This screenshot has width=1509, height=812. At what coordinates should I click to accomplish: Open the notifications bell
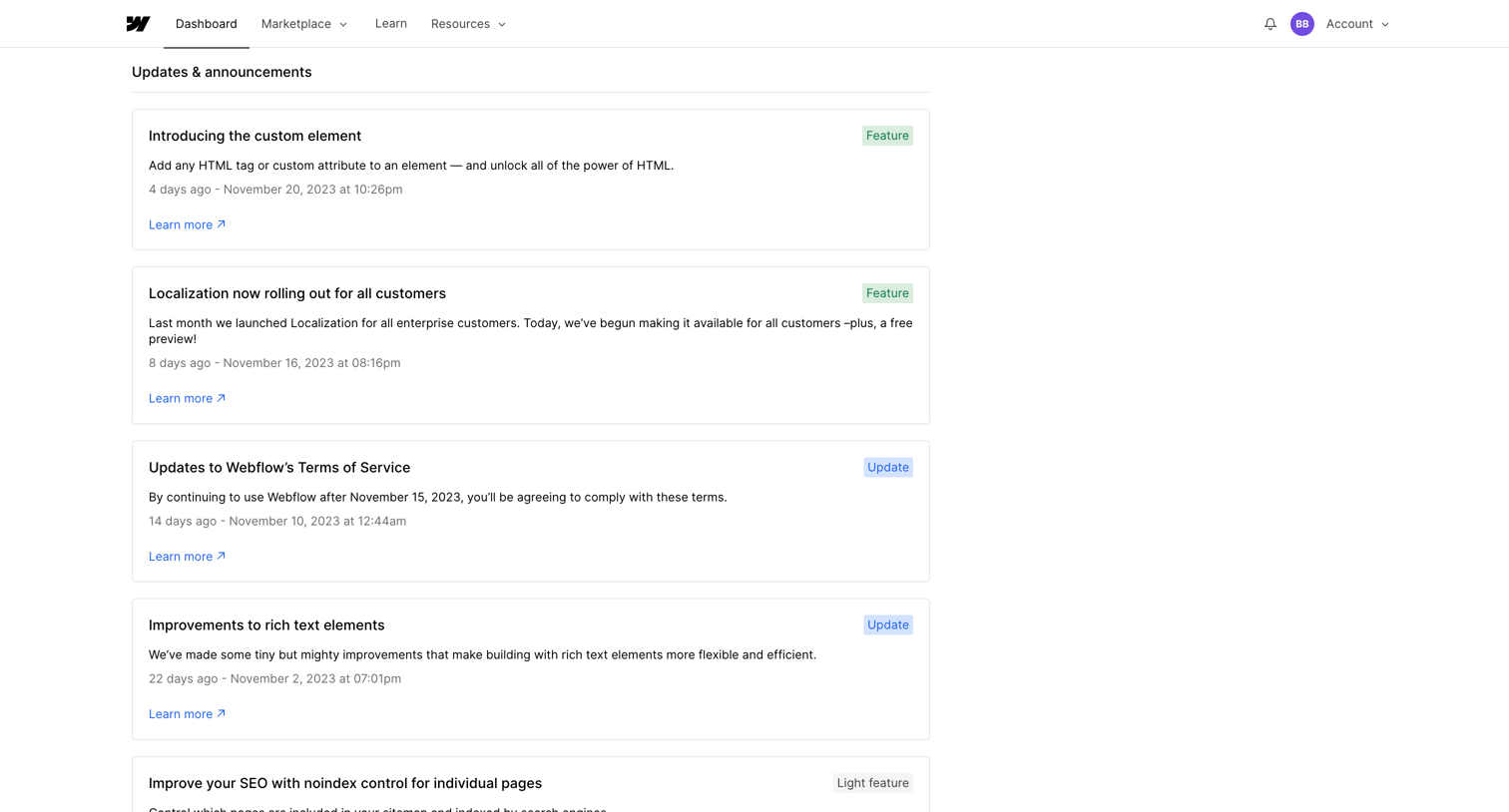tap(1270, 24)
